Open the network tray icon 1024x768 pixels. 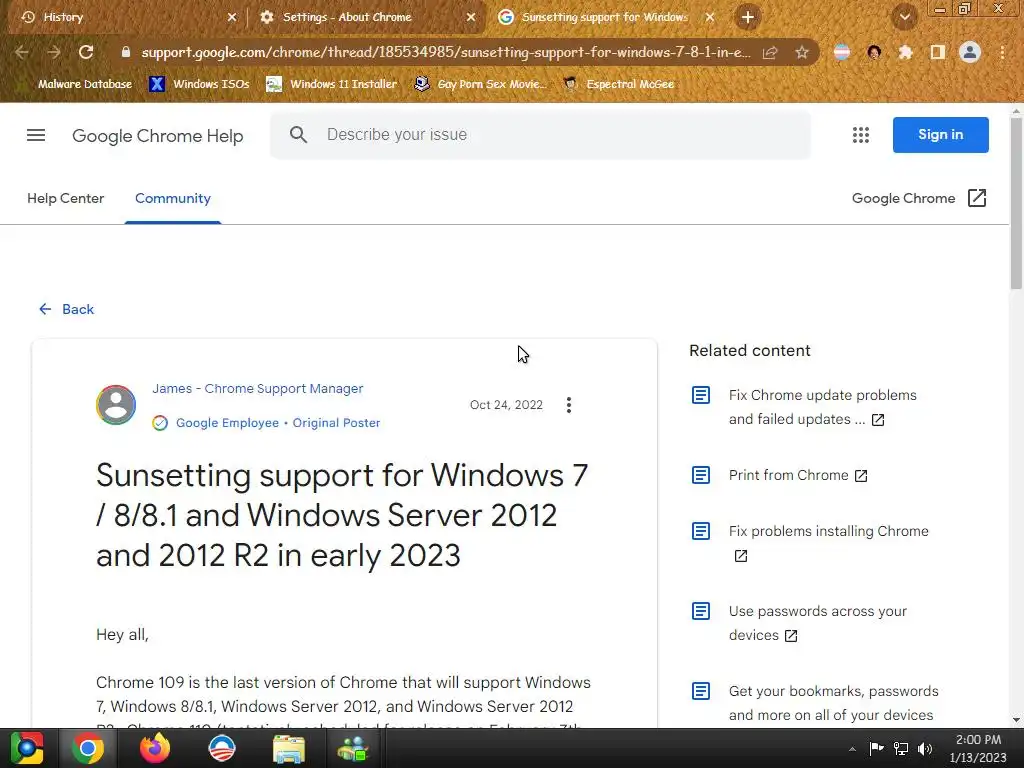901,749
